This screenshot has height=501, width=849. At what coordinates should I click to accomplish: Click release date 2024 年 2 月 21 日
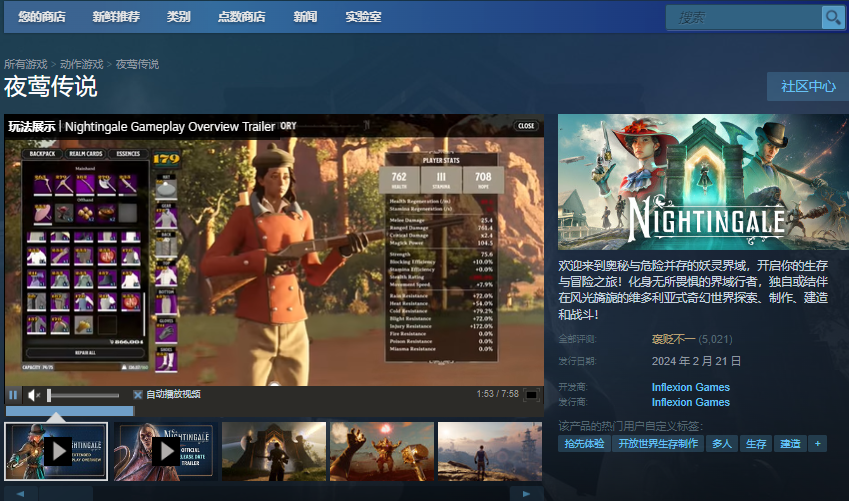pyautogui.click(x=696, y=361)
